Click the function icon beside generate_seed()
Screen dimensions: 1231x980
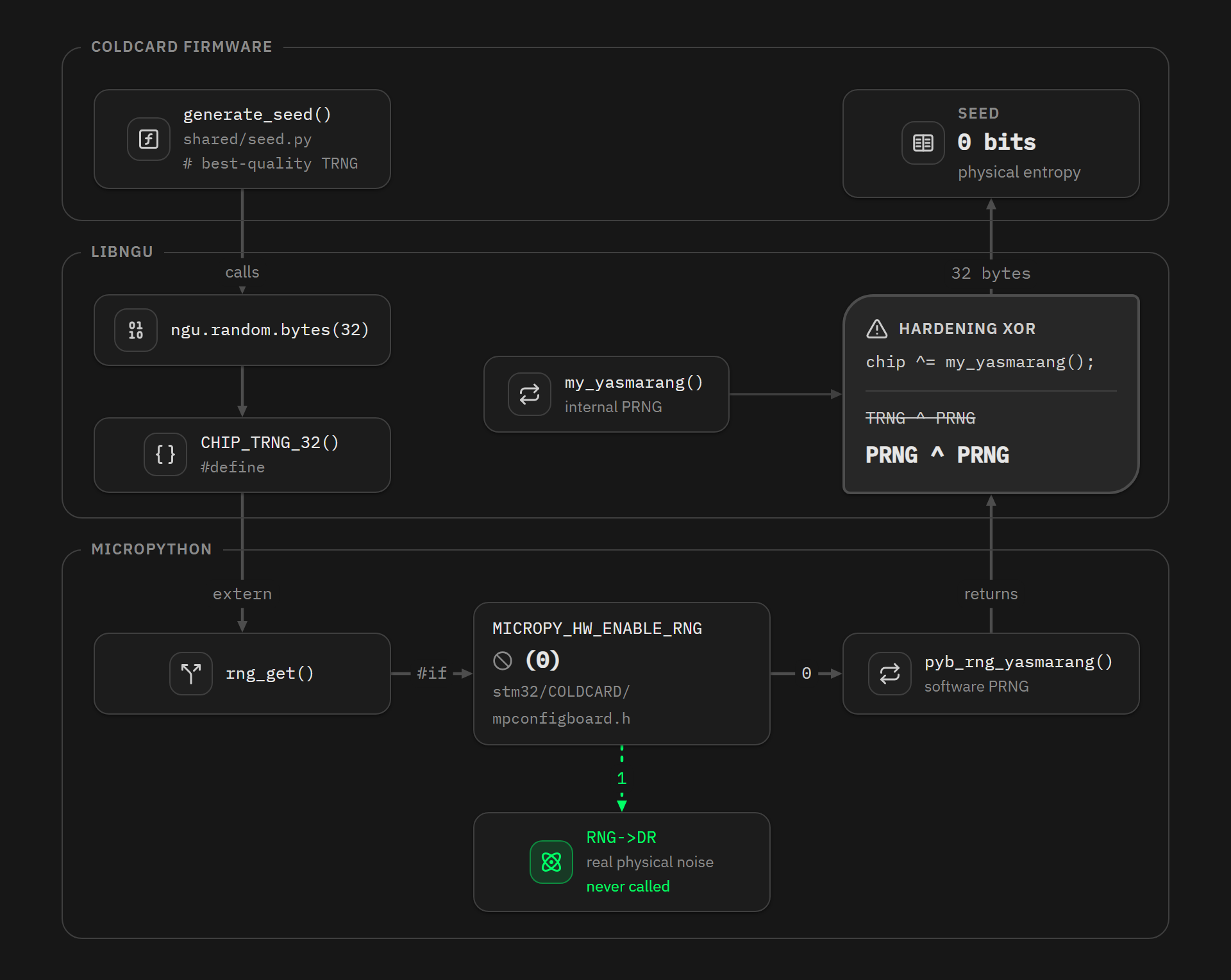point(149,139)
